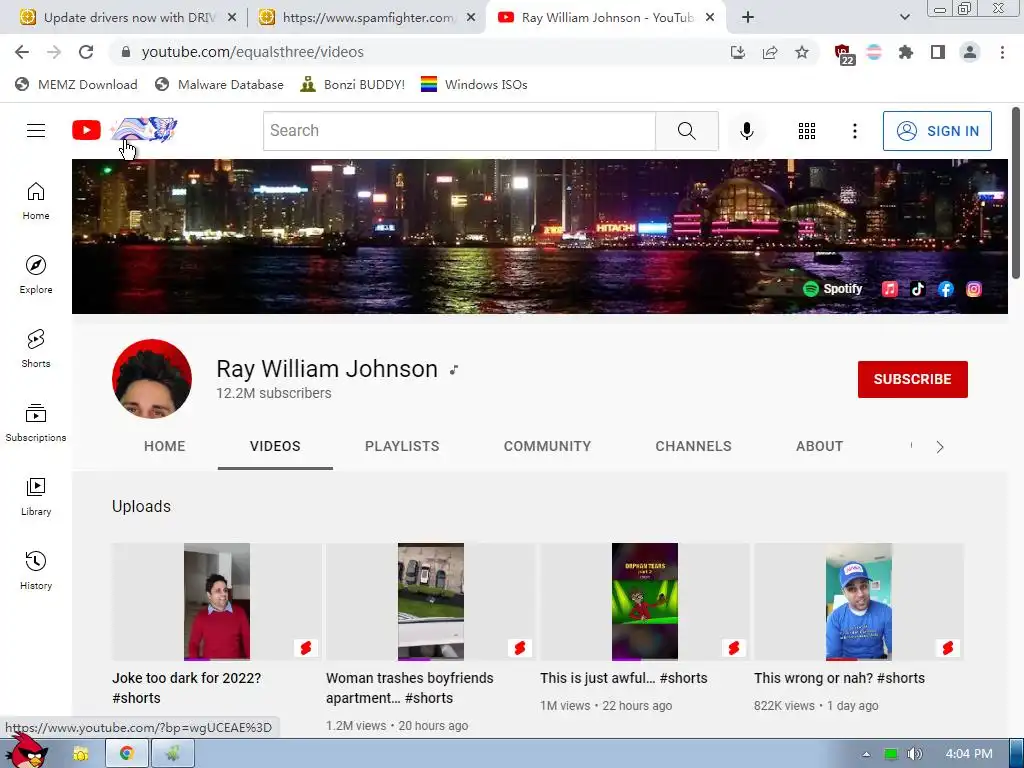The height and width of the screenshot is (768, 1024).
Task: Open a new browser tab
Action: pyautogui.click(x=748, y=18)
